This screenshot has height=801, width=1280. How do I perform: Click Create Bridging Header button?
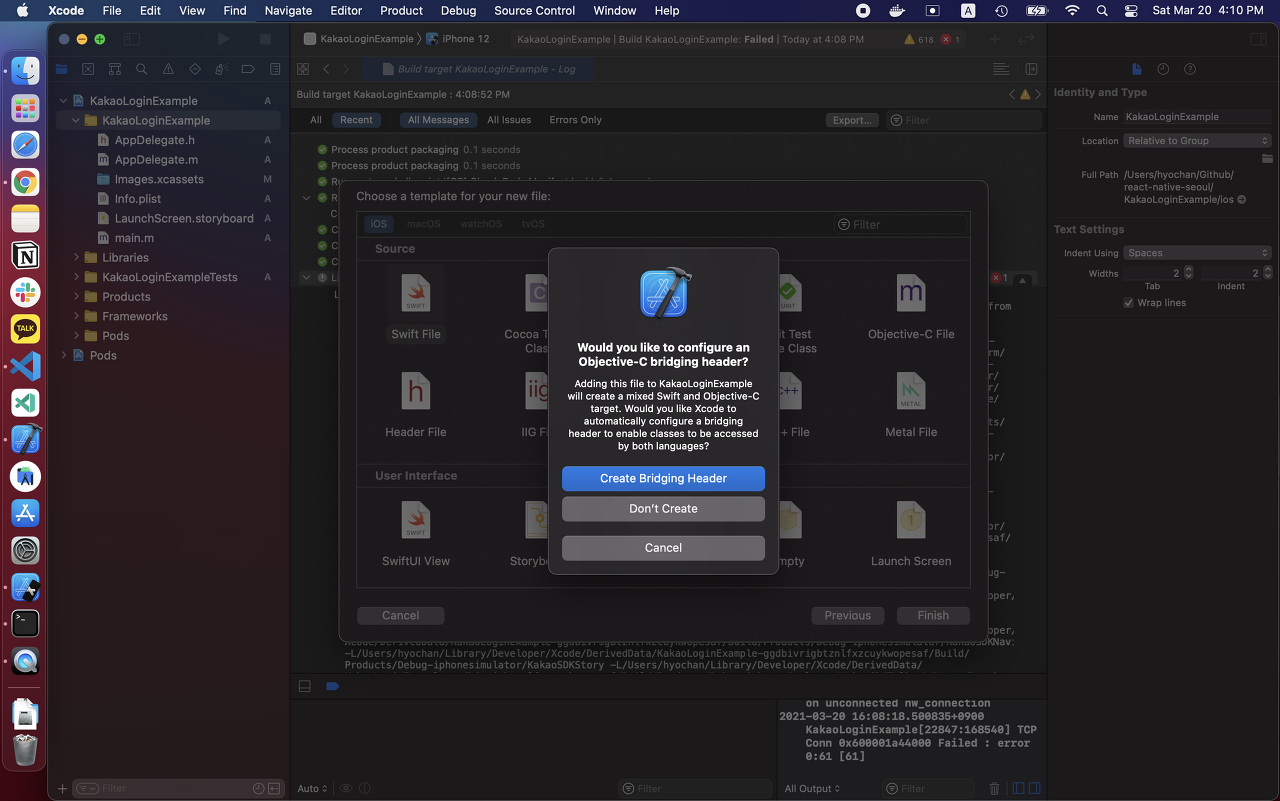pyautogui.click(x=663, y=478)
